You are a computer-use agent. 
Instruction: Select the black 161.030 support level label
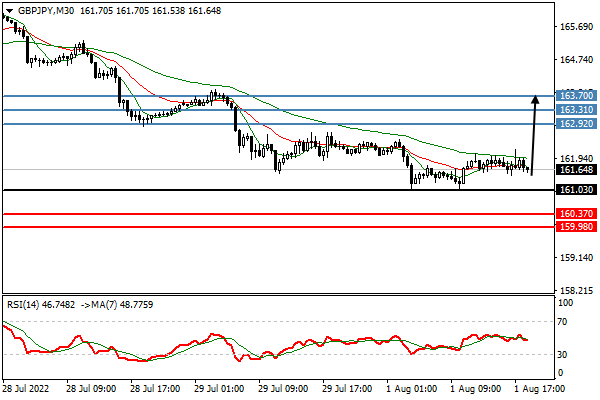(575, 190)
